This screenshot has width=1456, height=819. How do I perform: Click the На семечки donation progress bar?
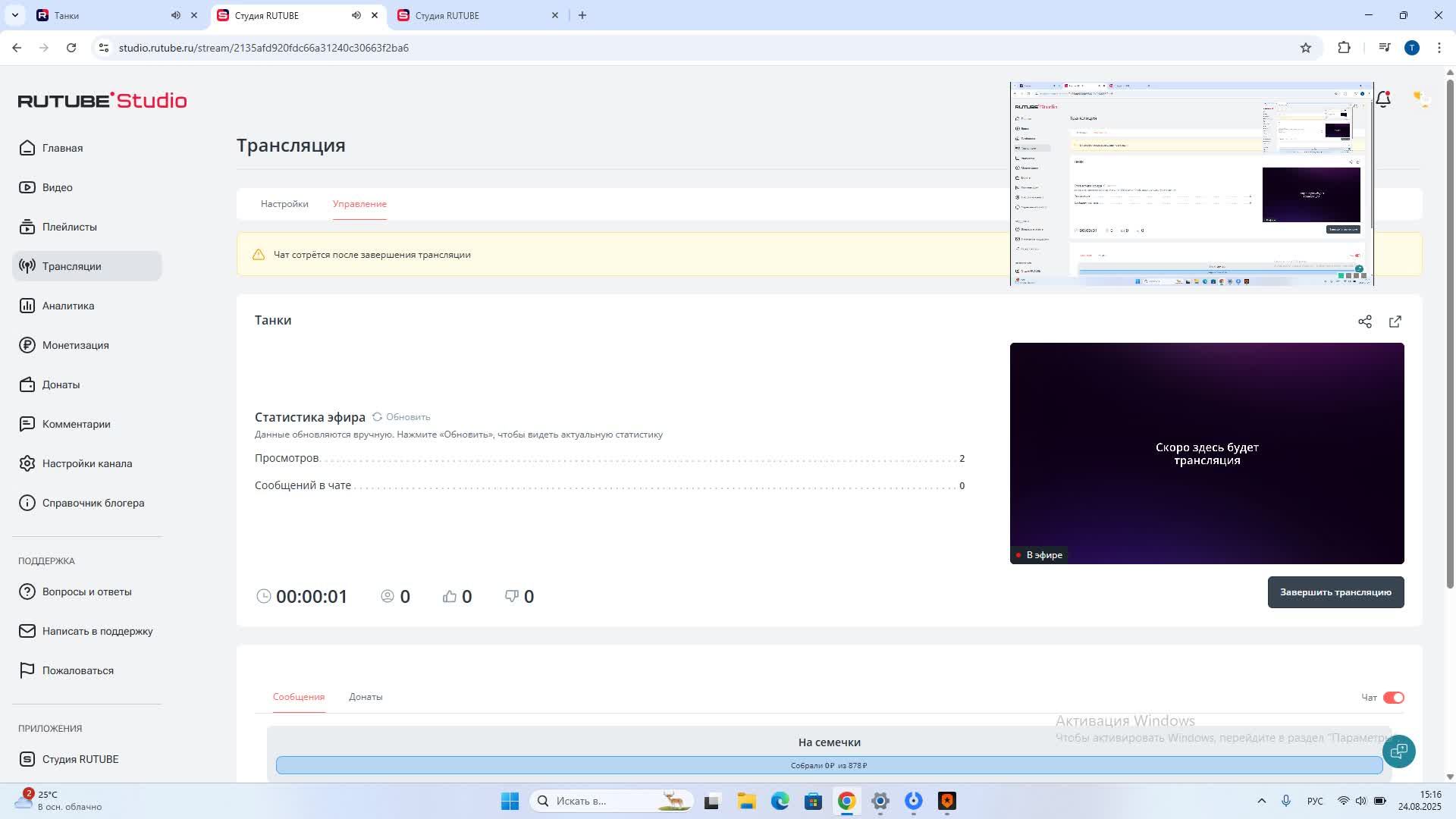click(828, 765)
